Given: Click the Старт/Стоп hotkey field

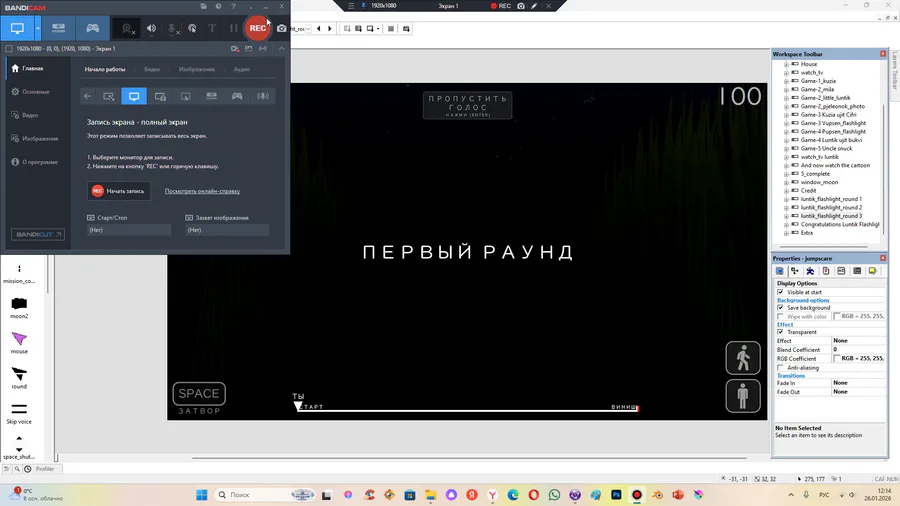Looking at the screenshot, I should click(x=129, y=230).
